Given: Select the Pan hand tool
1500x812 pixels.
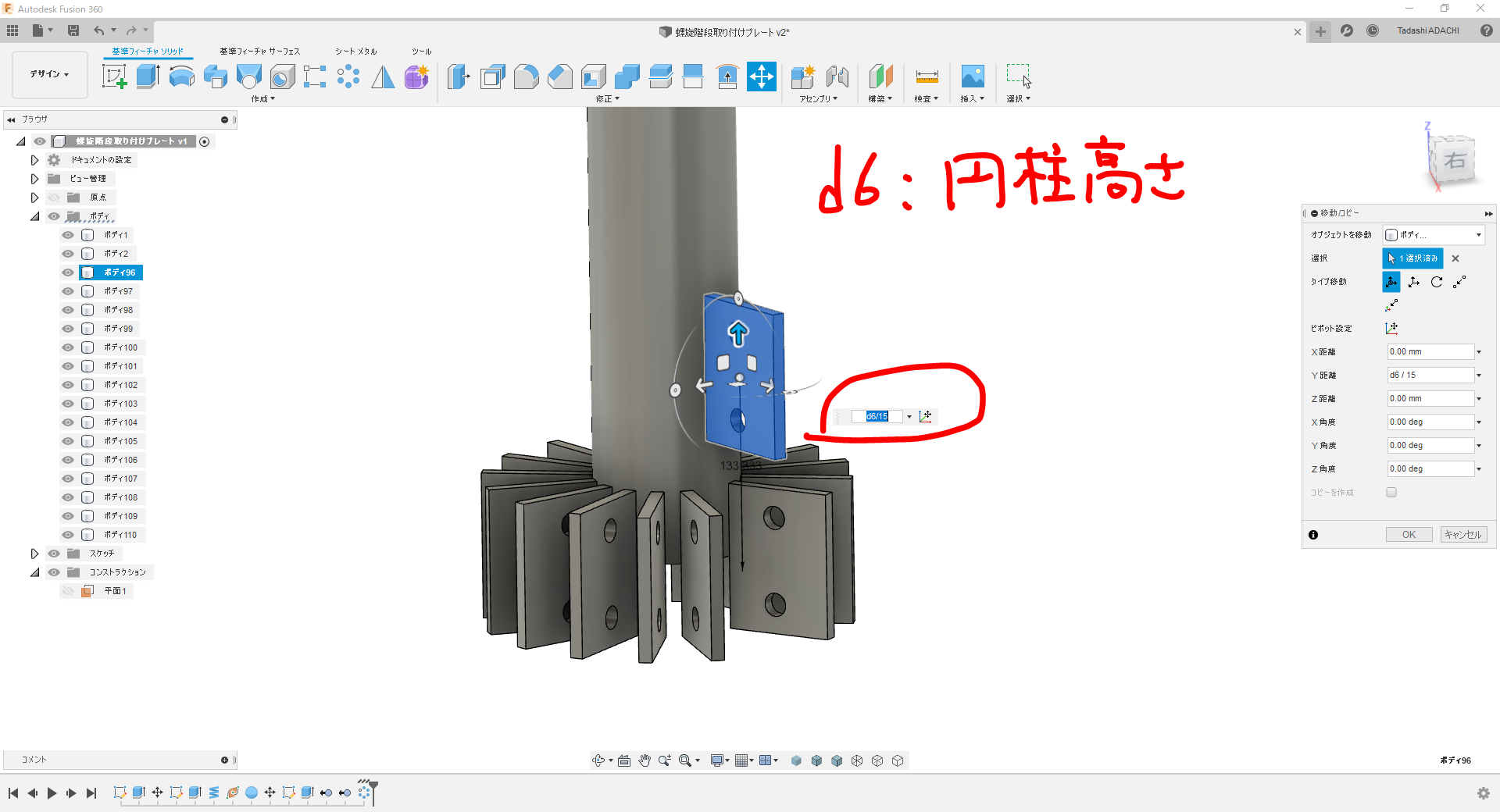Looking at the screenshot, I should 644,760.
